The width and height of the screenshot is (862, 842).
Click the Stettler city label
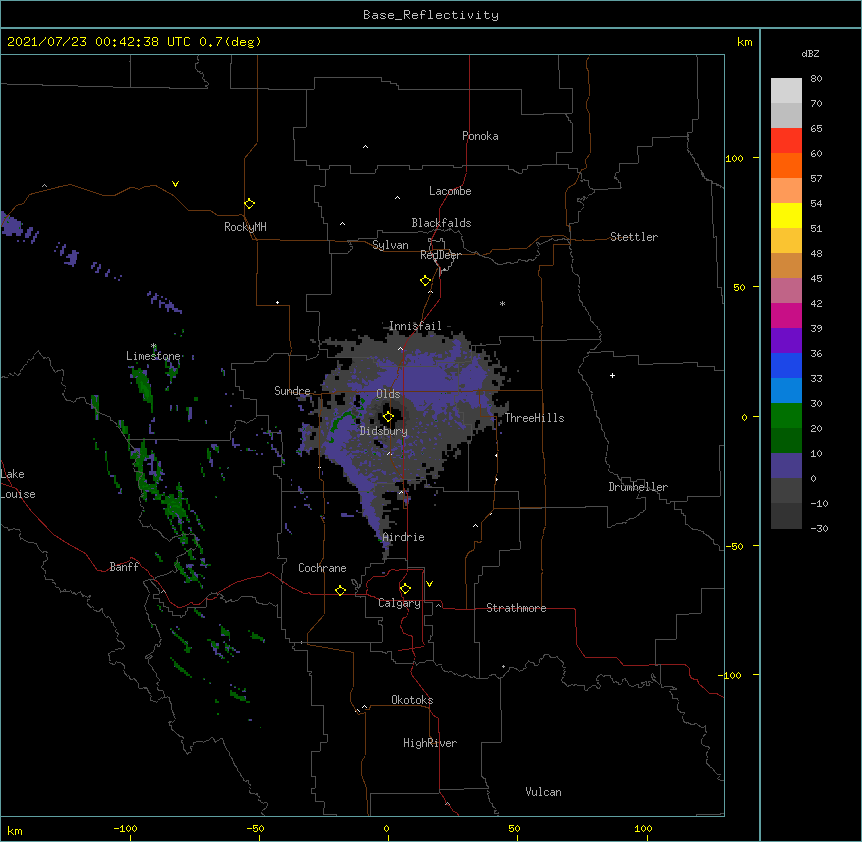(x=634, y=237)
